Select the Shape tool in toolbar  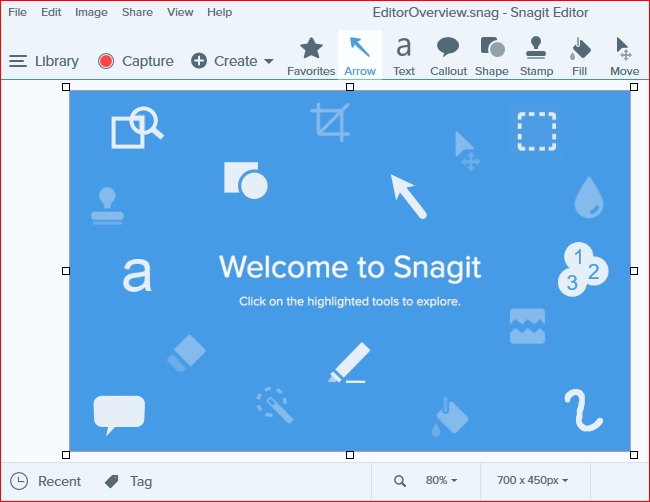pos(492,56)
